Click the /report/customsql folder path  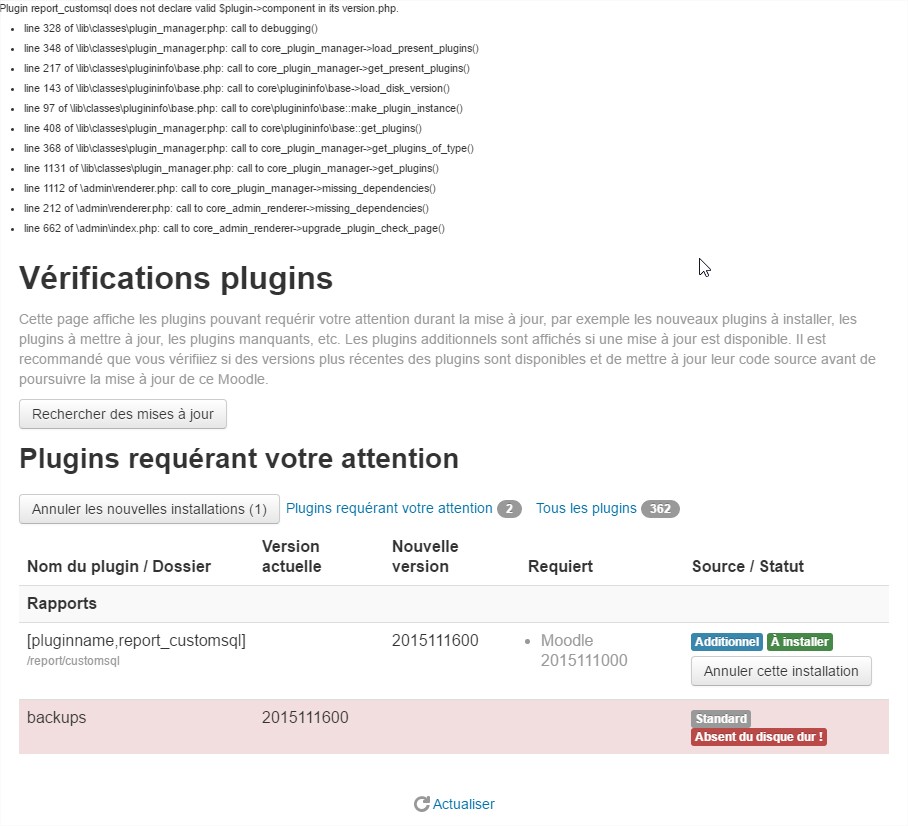point(74,661)
